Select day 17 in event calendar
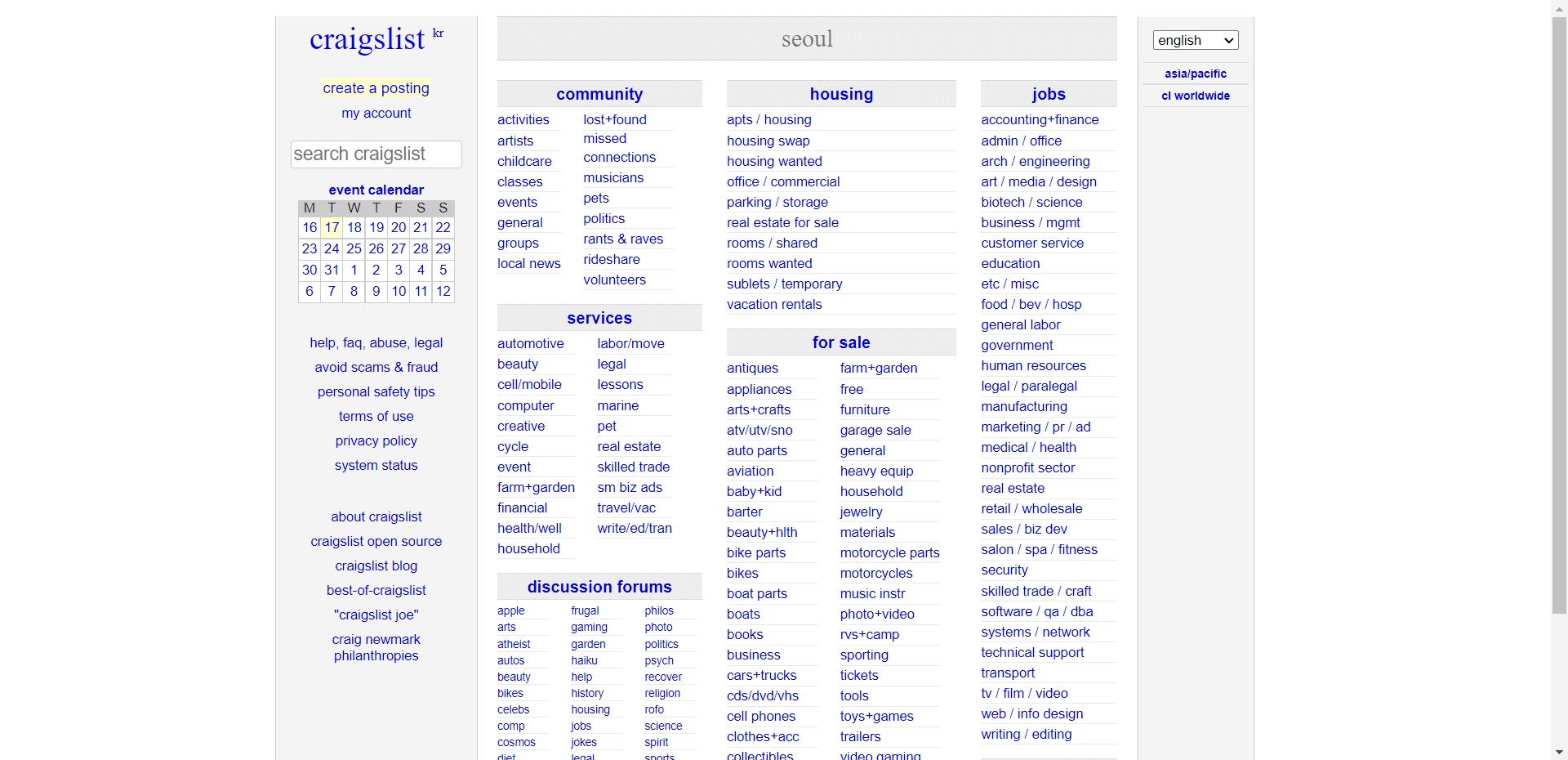This screenshot has width=1568, height=760. tap(332, 227)
